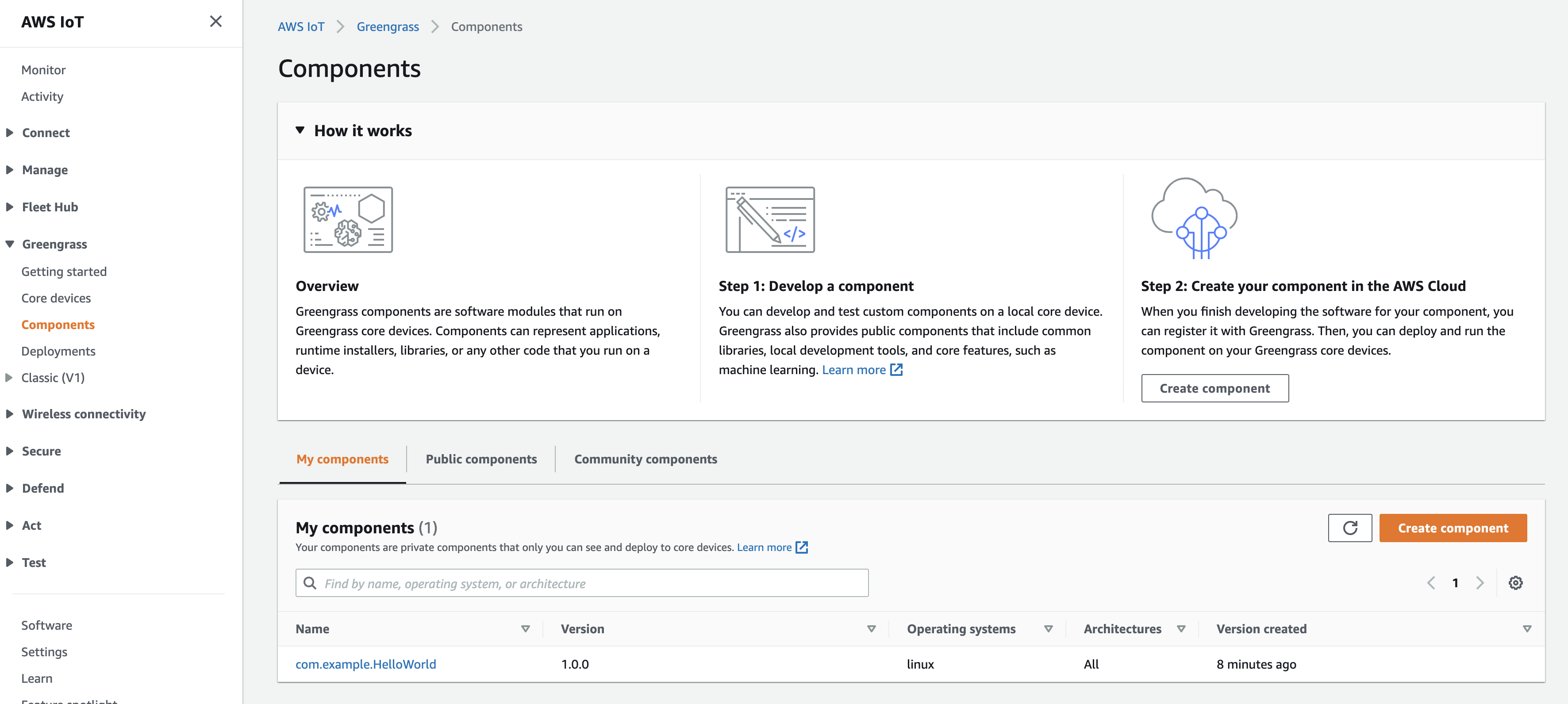Click the Develop a component illustration
1568x704 pixels.
(770, 220)
